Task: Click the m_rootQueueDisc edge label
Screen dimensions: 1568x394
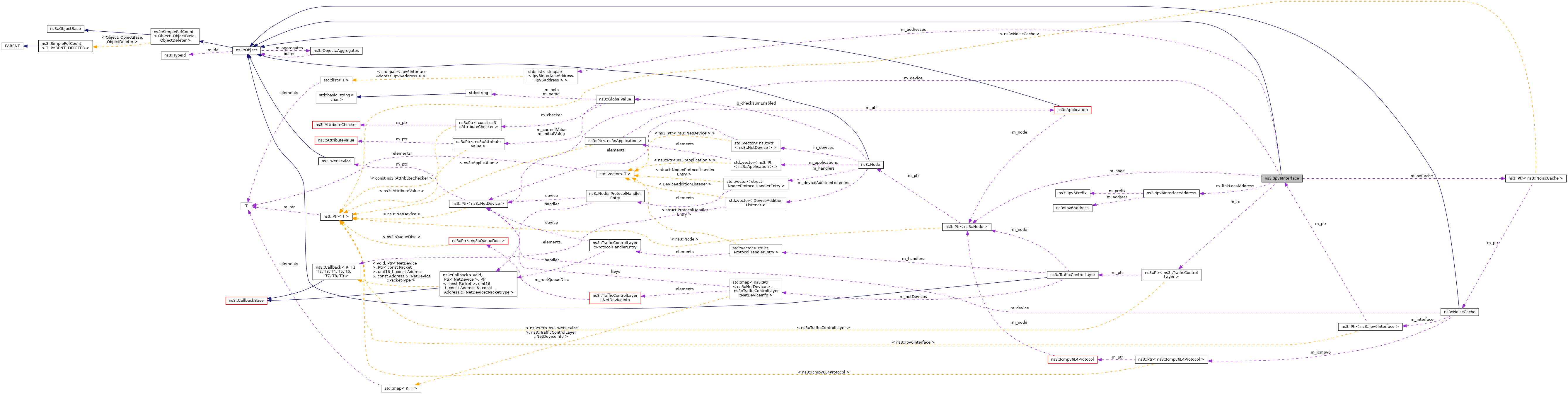Action: (x=551, y=279)
